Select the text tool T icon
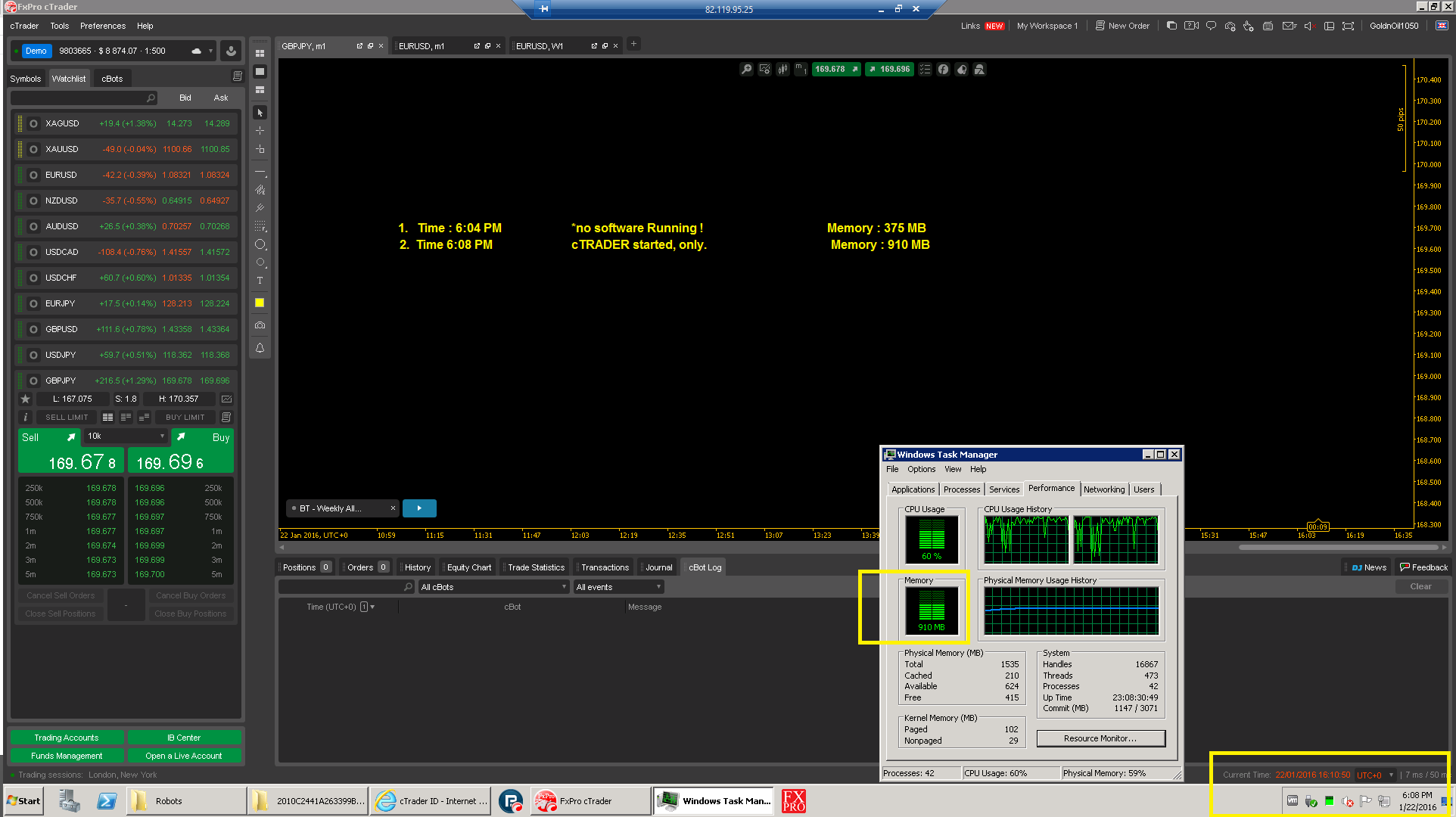1456x817 pixels. 260,281
